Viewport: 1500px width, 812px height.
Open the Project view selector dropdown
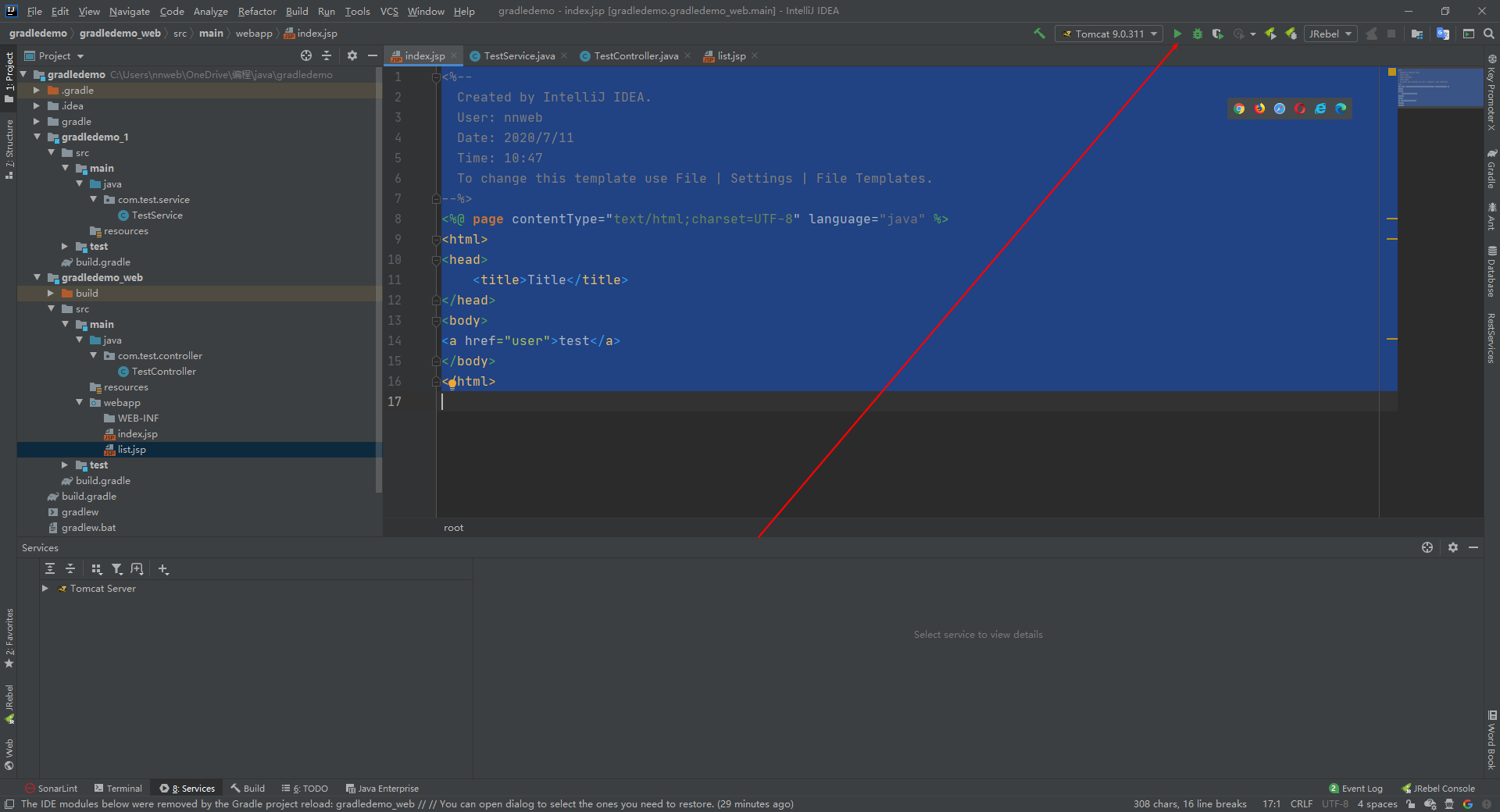pos(54,55)
